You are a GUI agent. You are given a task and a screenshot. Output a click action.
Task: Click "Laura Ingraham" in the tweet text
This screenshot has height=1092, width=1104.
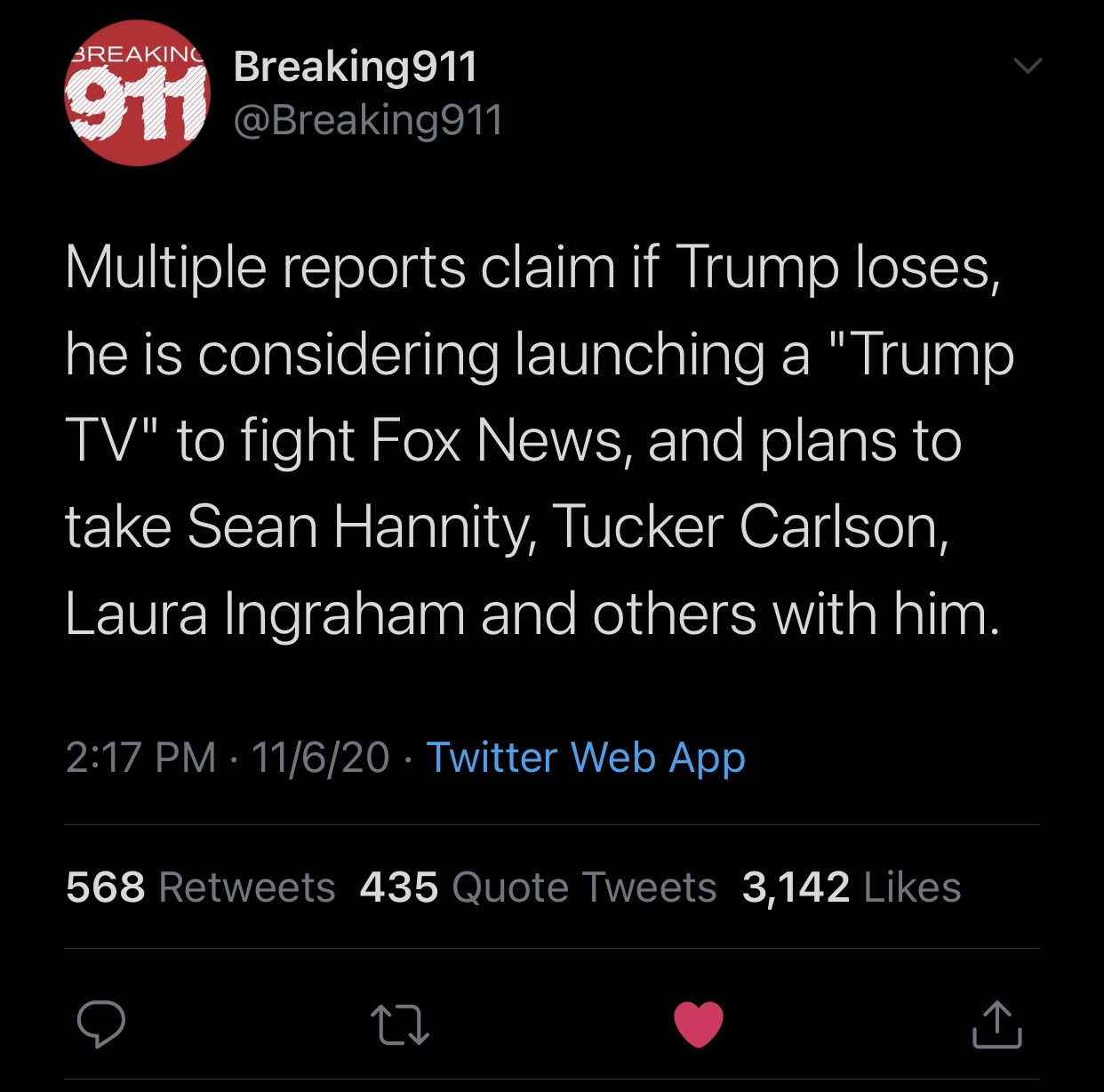click(265, 614)
